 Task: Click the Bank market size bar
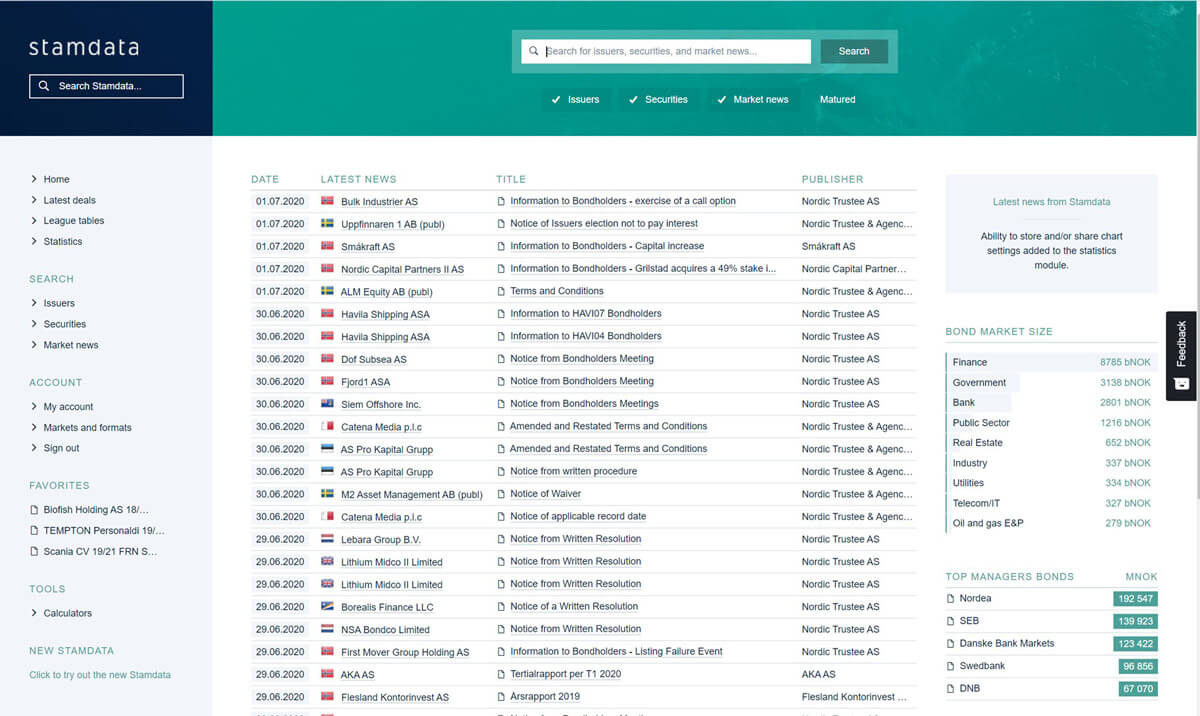click(x=979, y=402)
